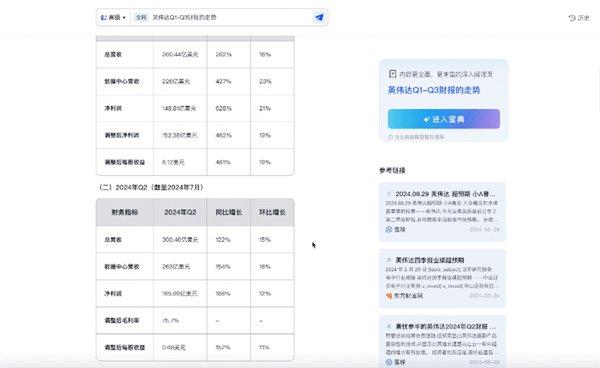Viewport: 600px width, 368px height.
Task: Click the 财务指标 column header
Action: 125,212
